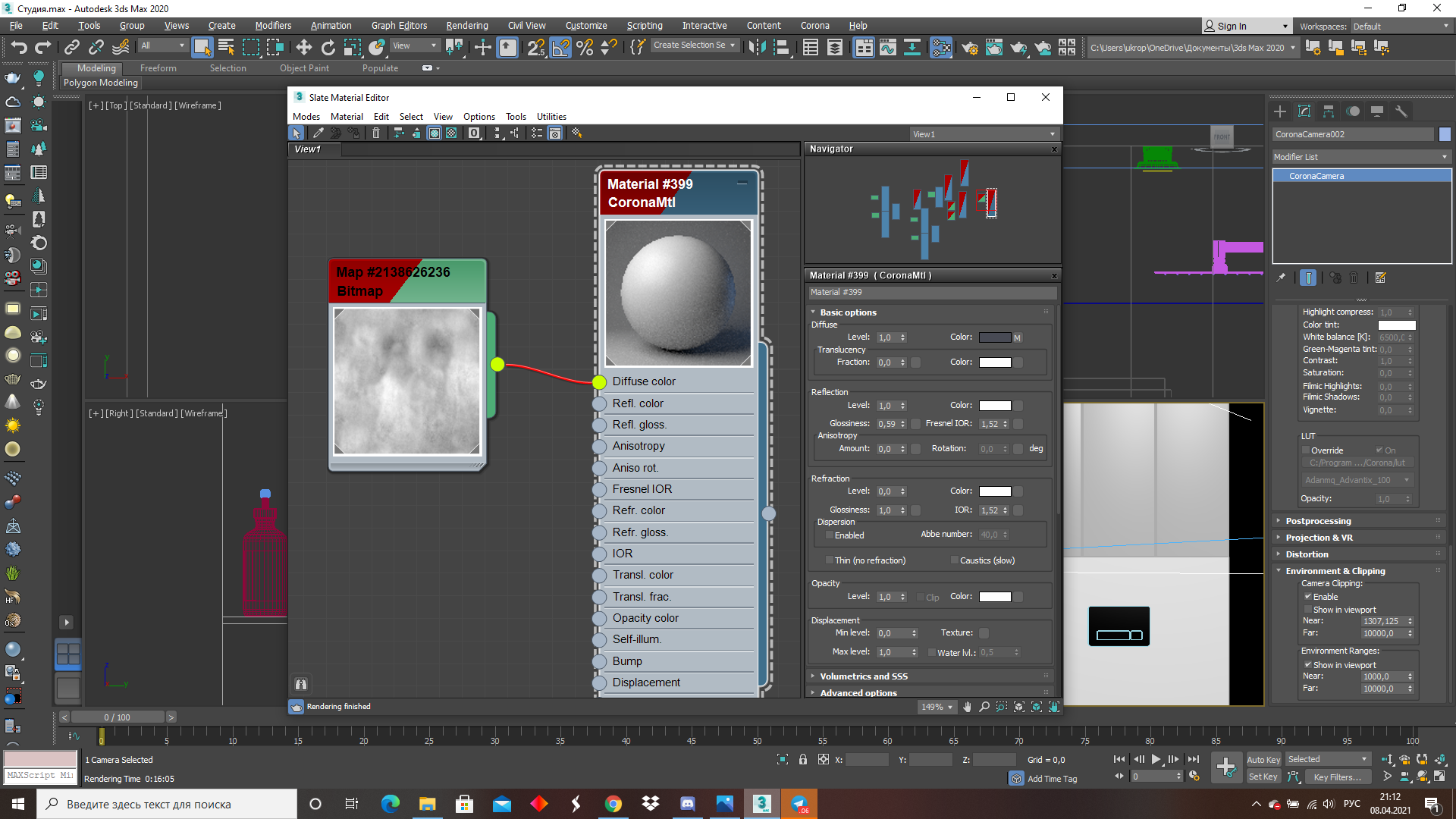Open Render Setup from main toolbar
1456x819 pixels.
970,47
